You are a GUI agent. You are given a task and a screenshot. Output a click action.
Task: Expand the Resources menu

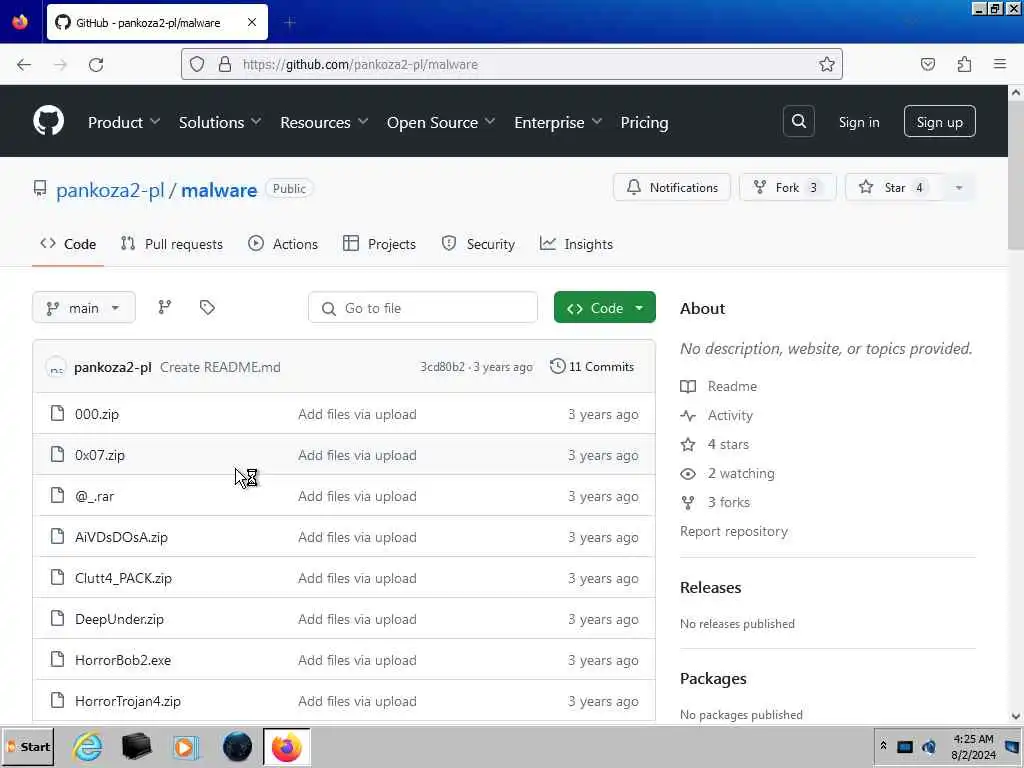tap(324, 122)
